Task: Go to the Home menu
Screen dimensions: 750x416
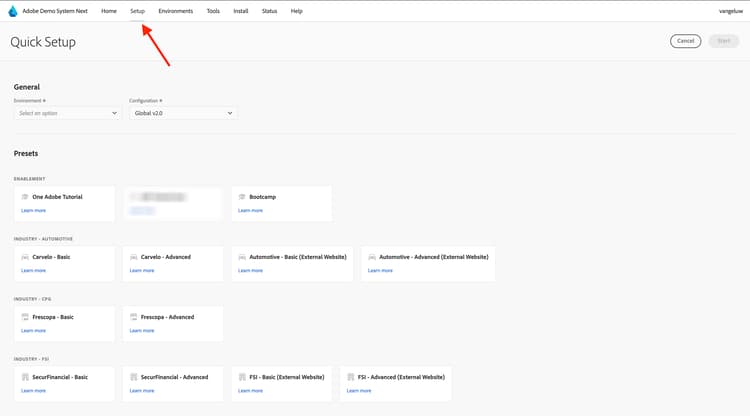Action: (x=109, y=11)
